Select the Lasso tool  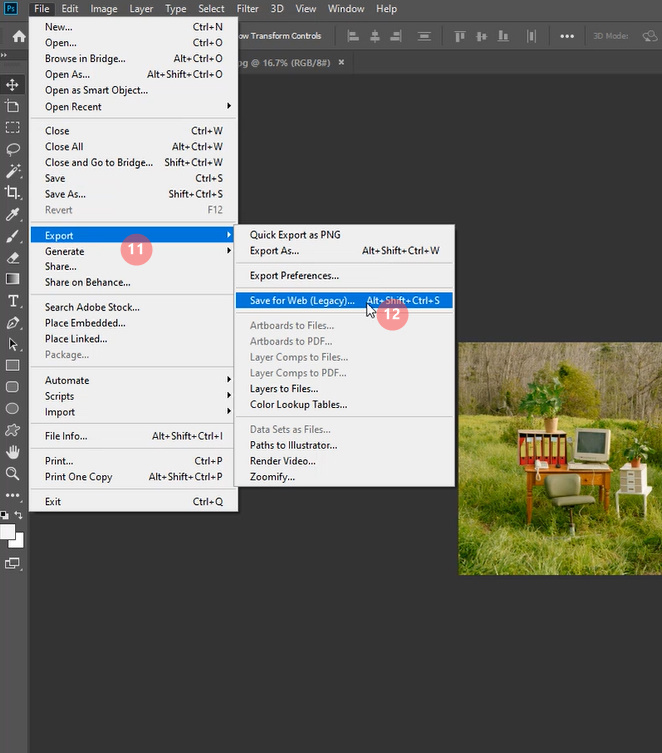pos(13,149)
